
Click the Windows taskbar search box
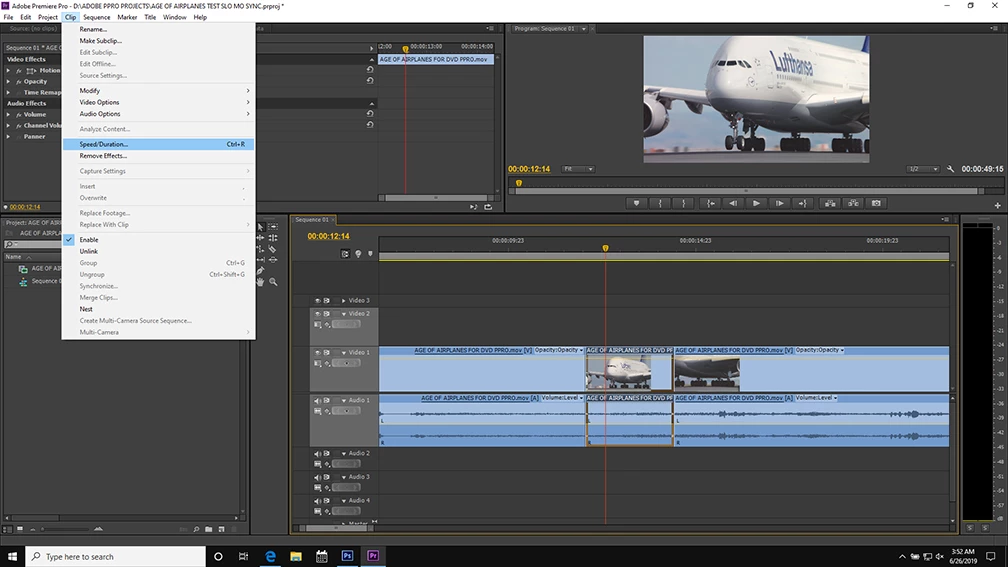tap(115, 556)
